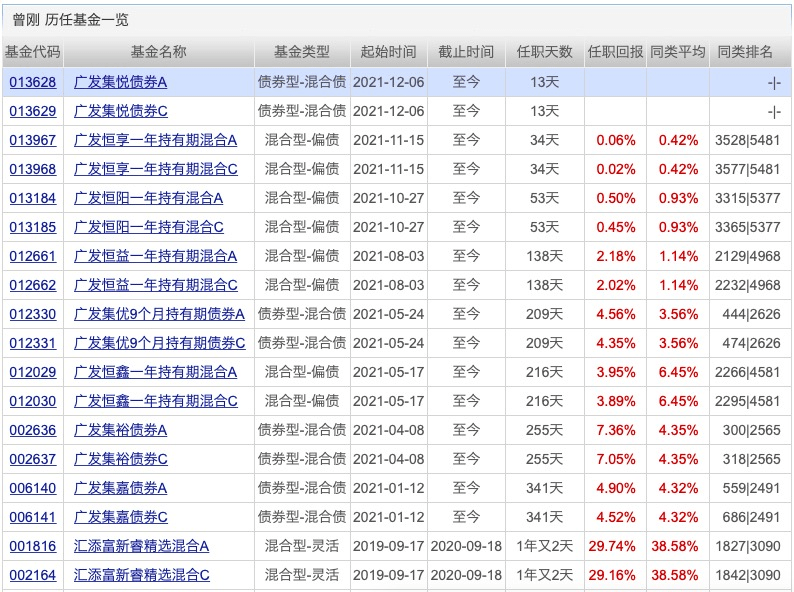The width and height of the screenshot is (794, 592).
Task: Click fund code 012331
Action: click(33, 343)
